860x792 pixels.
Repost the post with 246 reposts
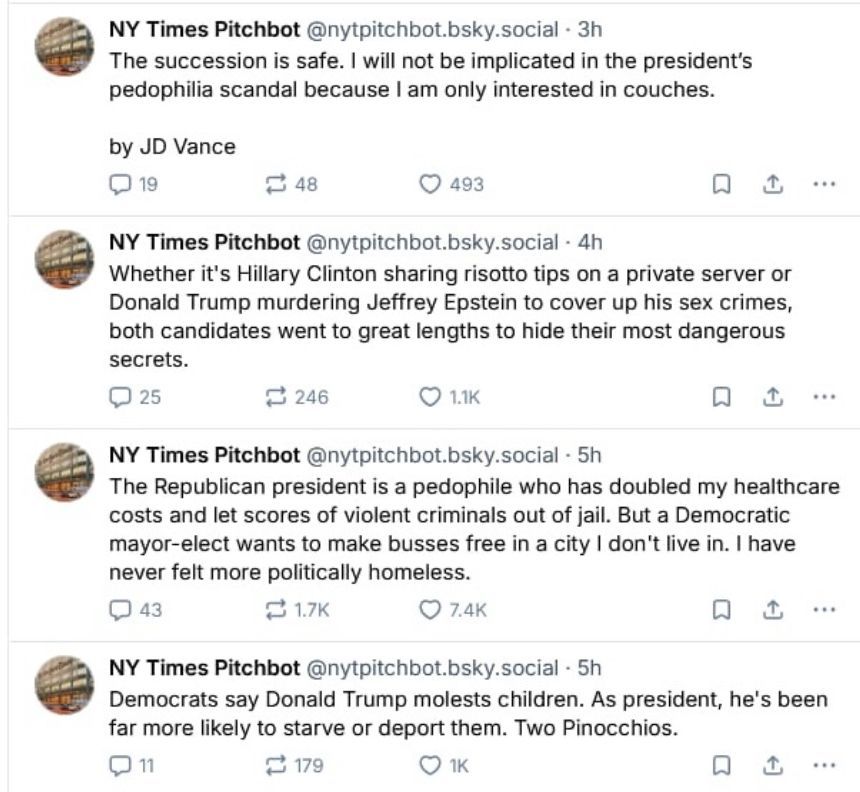pyautogui.click(x=274, y=397)
